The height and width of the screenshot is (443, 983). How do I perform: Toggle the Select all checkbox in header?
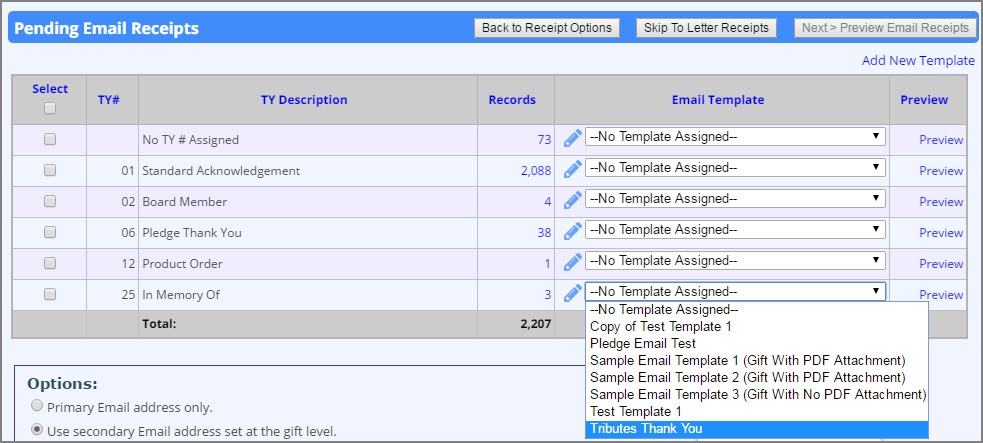(x=50, y=108)
